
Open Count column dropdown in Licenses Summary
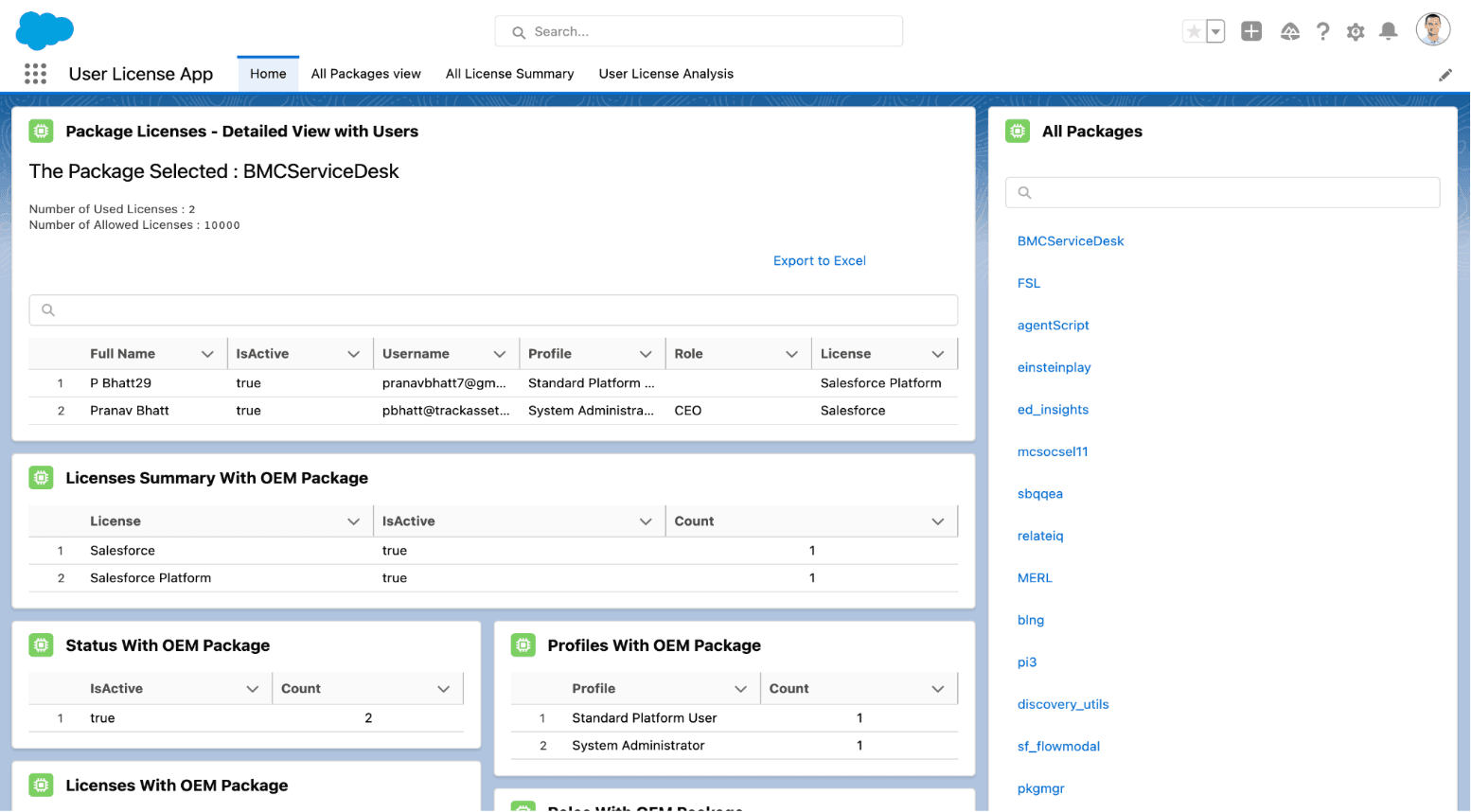click(x=937, y=521)
